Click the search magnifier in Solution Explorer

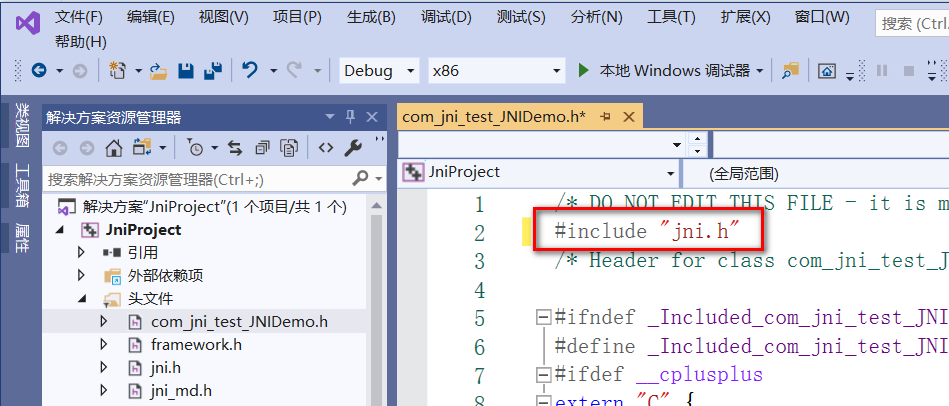(x=360, y=178)
